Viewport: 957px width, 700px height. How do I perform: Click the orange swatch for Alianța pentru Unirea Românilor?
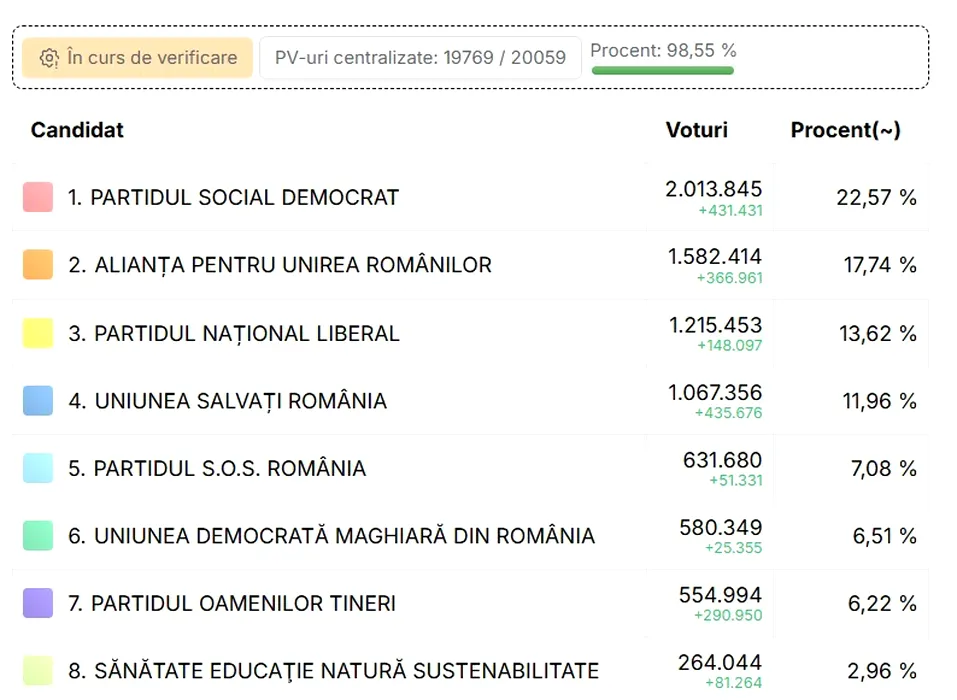coord(38,264)
